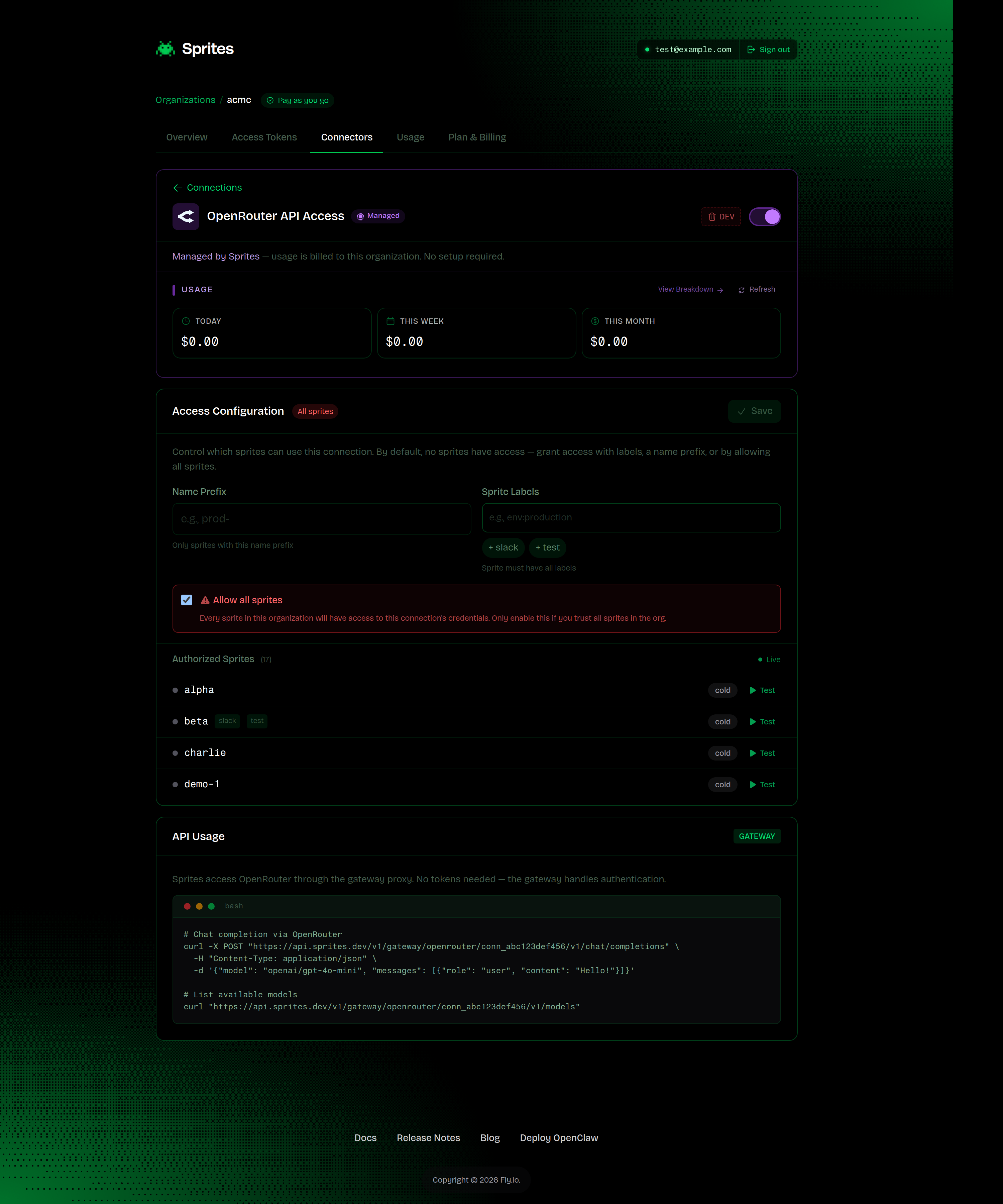Open the View Breakdown link
1003x1204 pixels.
pyautogui.click(x=691, y=290)
